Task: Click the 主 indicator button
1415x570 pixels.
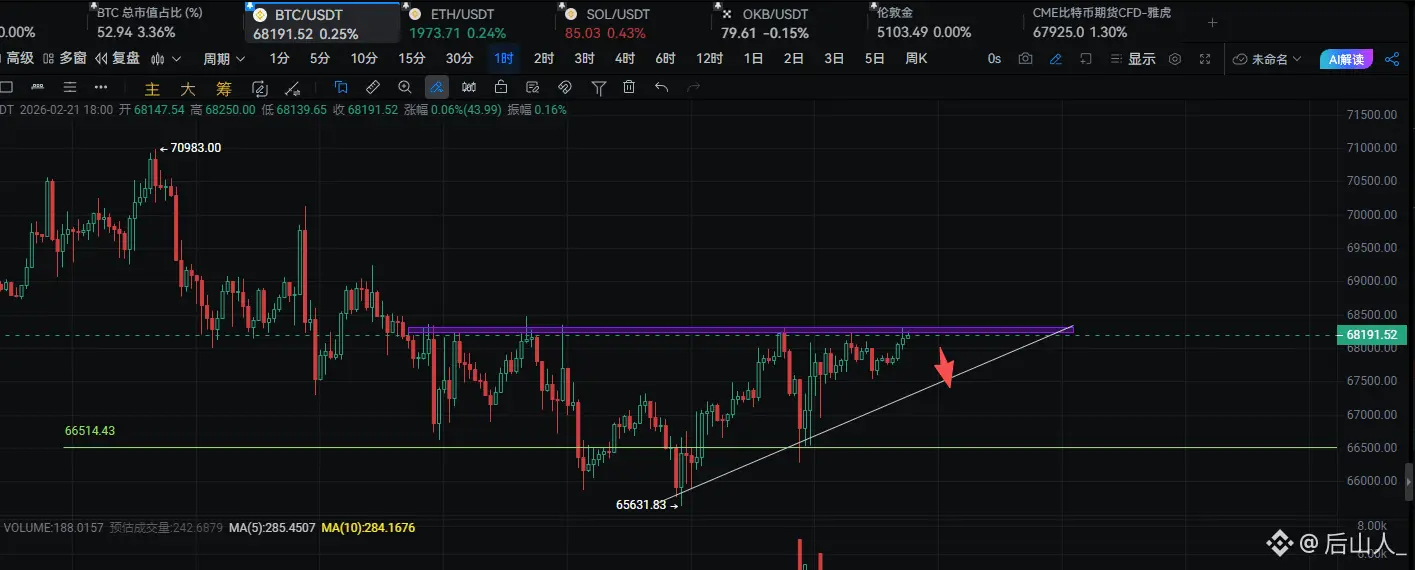Action: [x=152, y=88]
